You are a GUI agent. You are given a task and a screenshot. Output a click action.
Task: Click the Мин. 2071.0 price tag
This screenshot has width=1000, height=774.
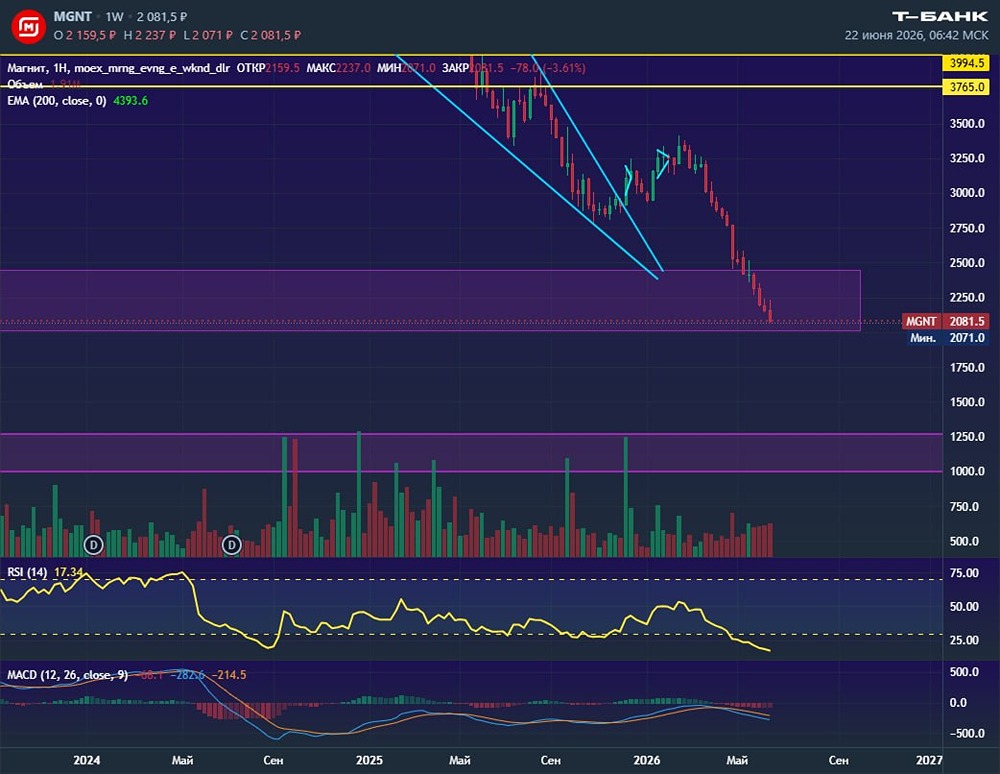pos(948,338)
